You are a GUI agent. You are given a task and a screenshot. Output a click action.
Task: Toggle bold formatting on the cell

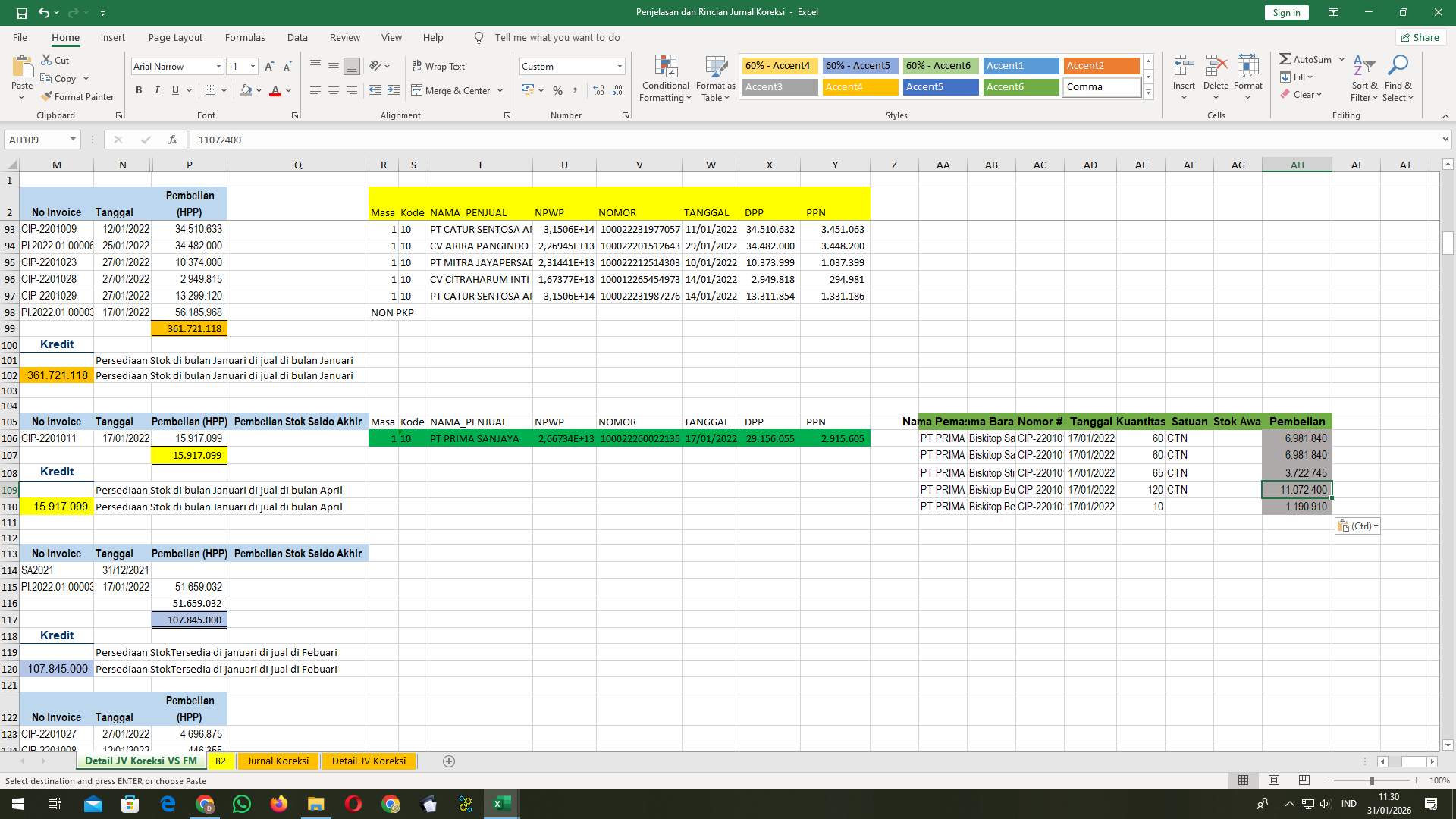click(139, 90)
